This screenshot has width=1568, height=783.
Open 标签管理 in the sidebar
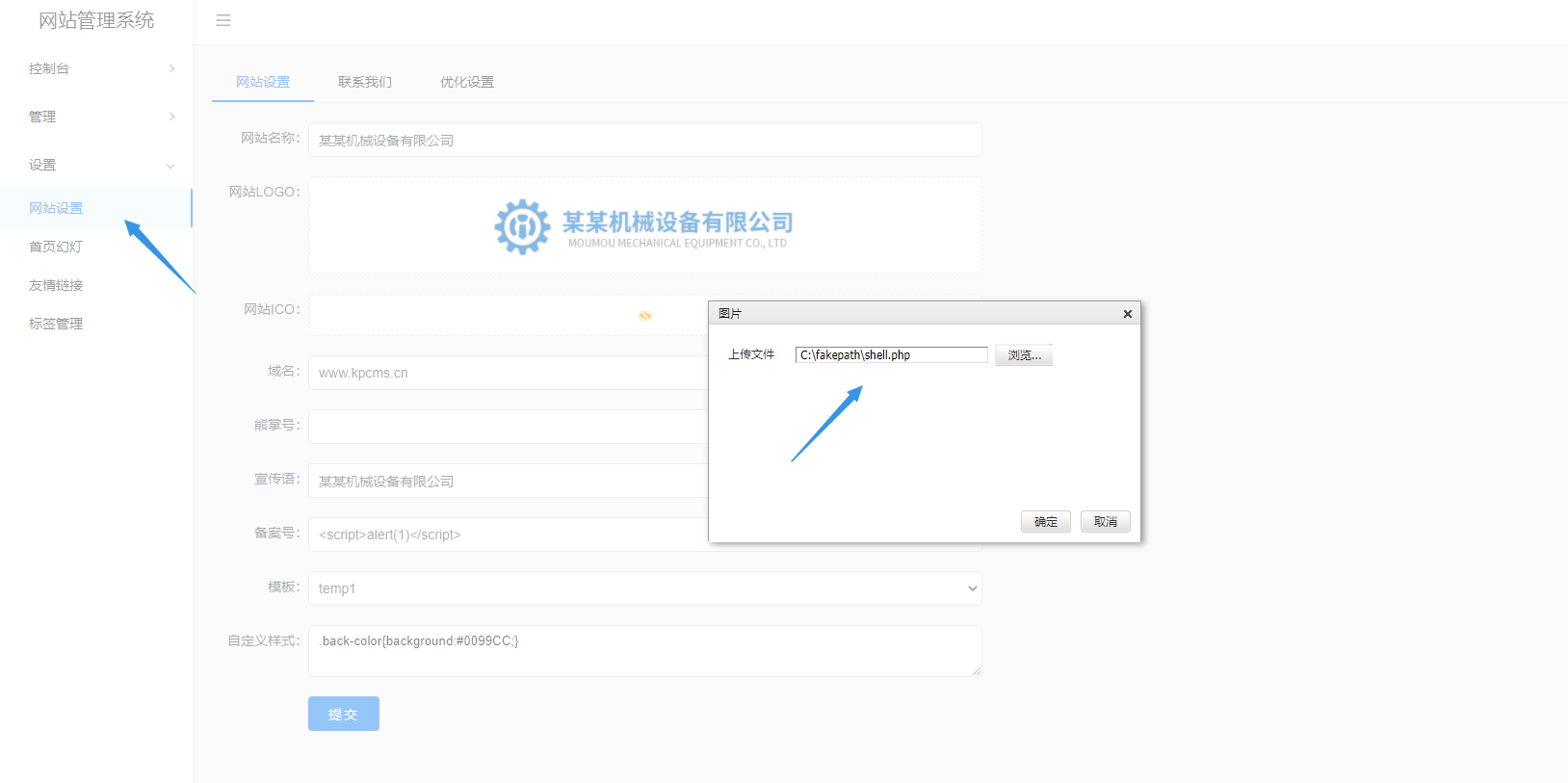[56, 324]
